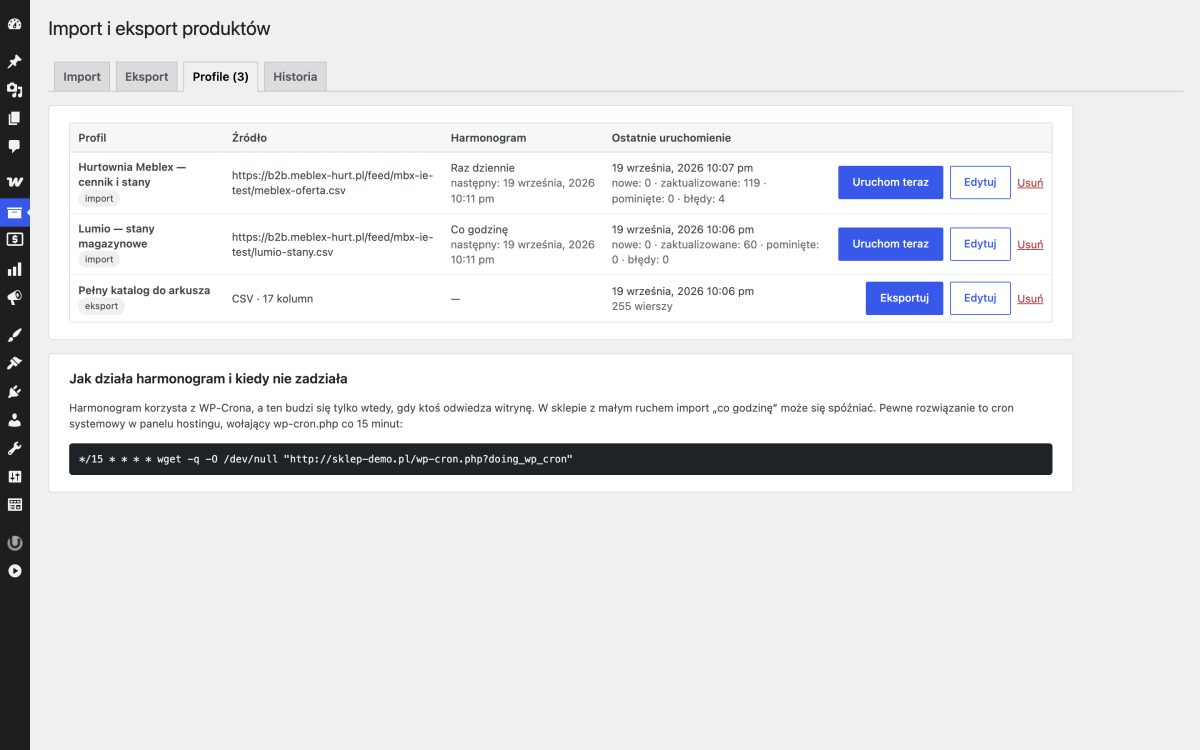This screenshot has width=1200, height=750.
Task: Open the Media library icon
Action: [15, 90]
